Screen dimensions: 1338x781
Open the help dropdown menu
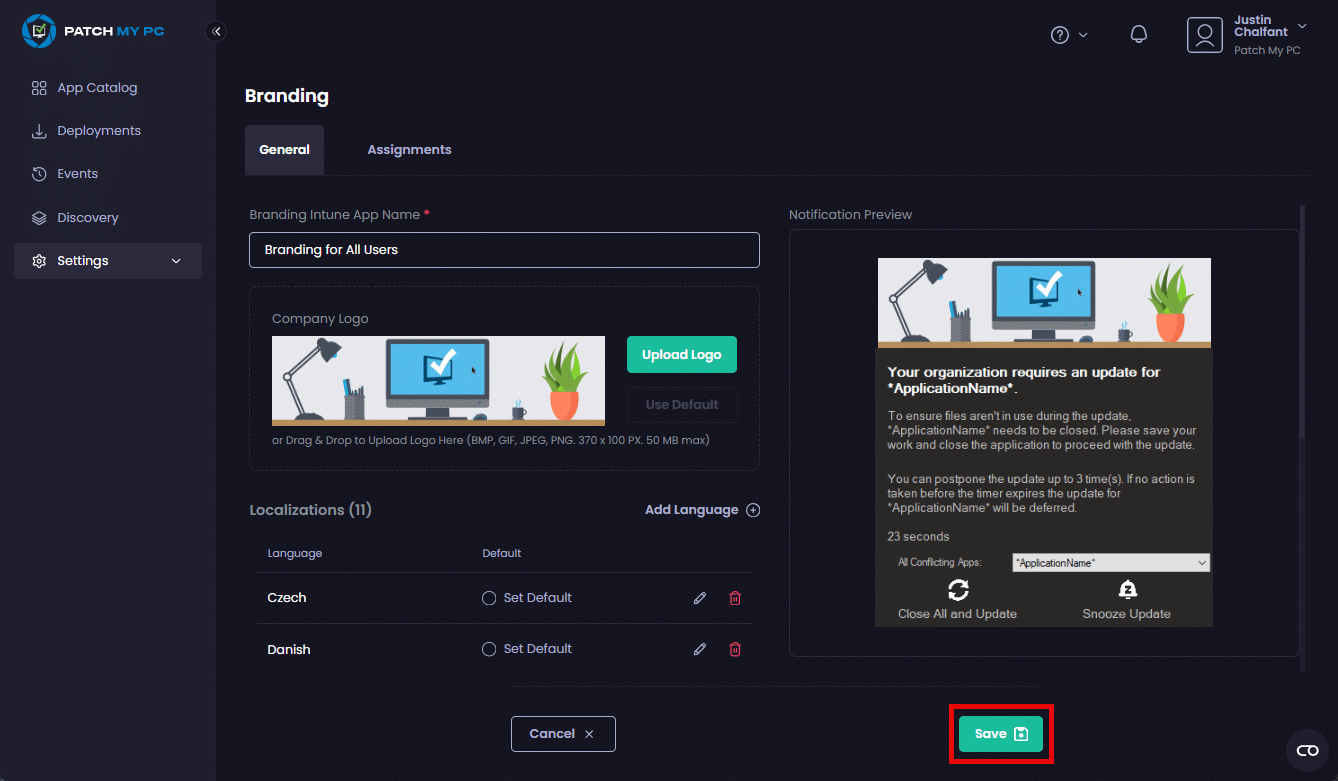[1068, 35]
